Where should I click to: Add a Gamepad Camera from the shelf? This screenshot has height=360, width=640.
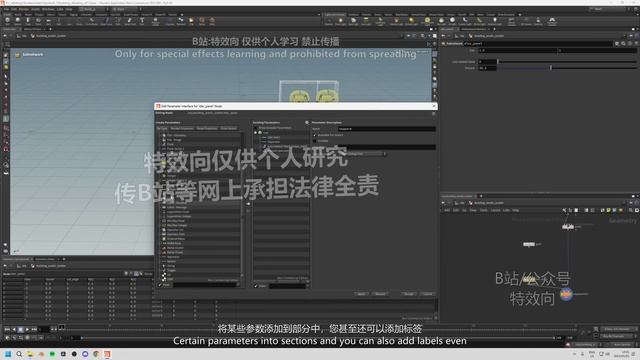(x=552, y=21)
